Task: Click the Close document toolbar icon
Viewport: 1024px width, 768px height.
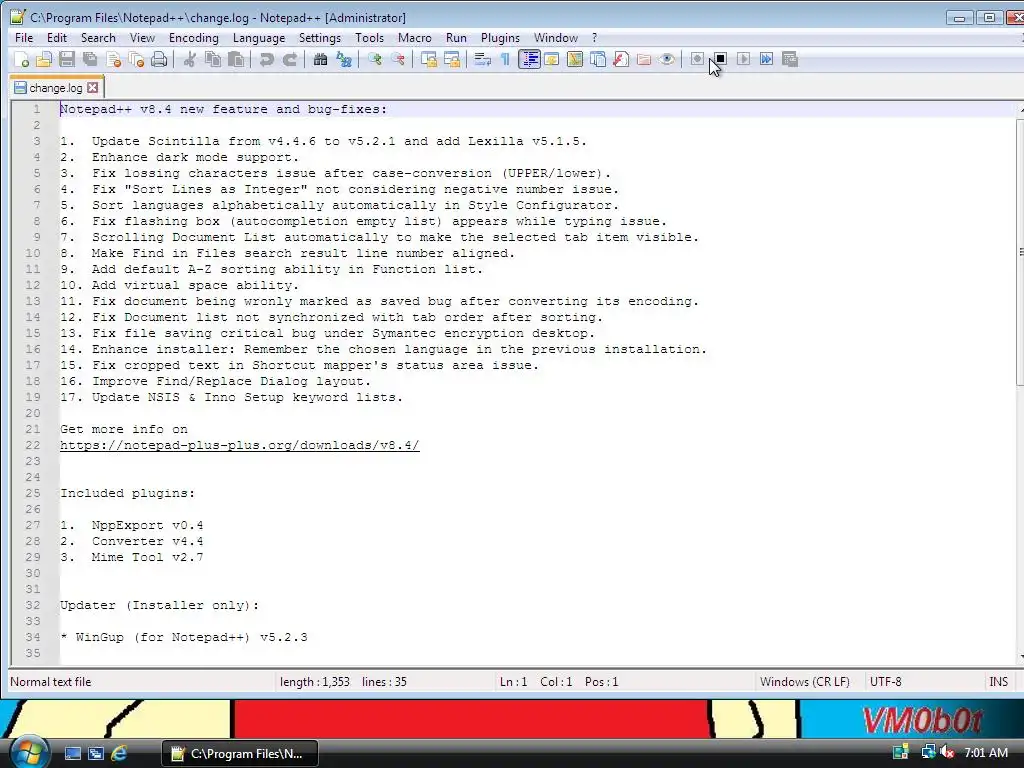Action: tap(114, 60)
